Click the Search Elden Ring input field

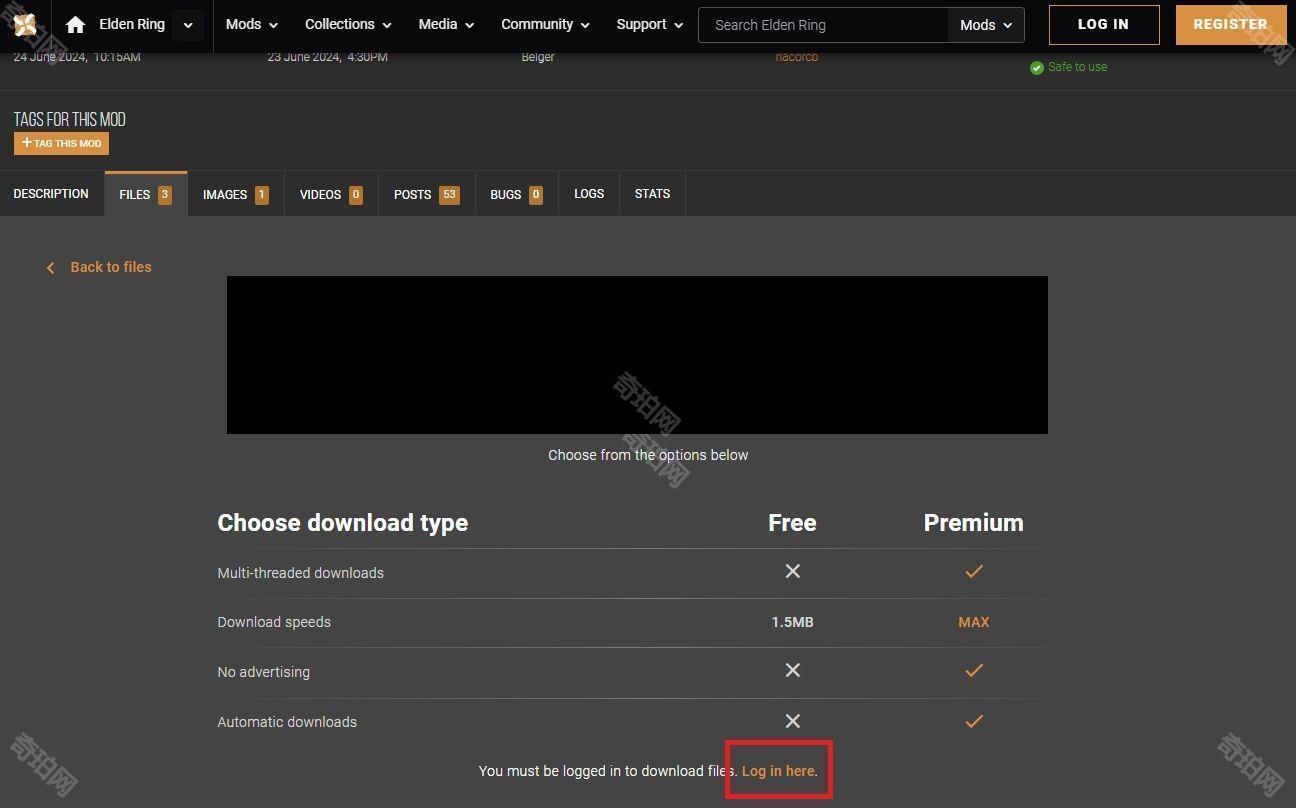pyautogui.click(x=822, y=25)
